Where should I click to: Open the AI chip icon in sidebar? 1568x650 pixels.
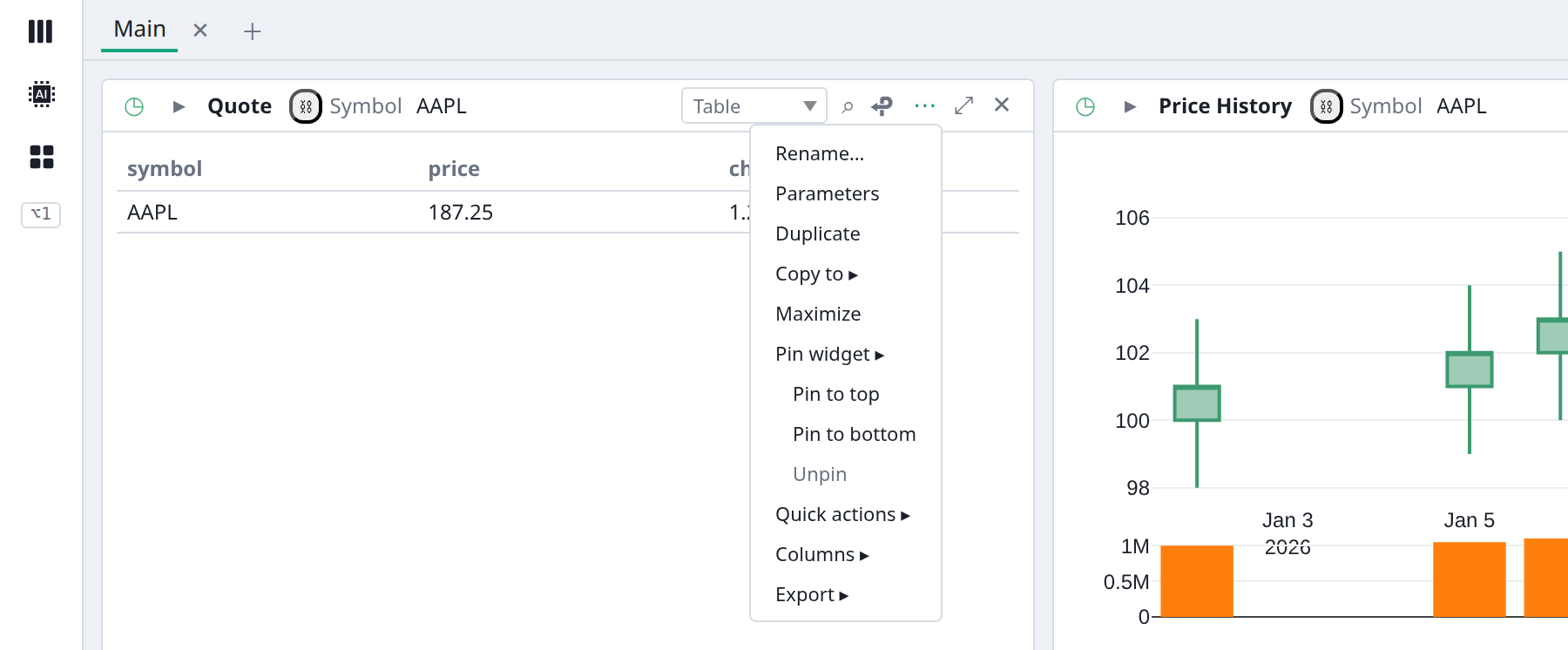[41, 93]
